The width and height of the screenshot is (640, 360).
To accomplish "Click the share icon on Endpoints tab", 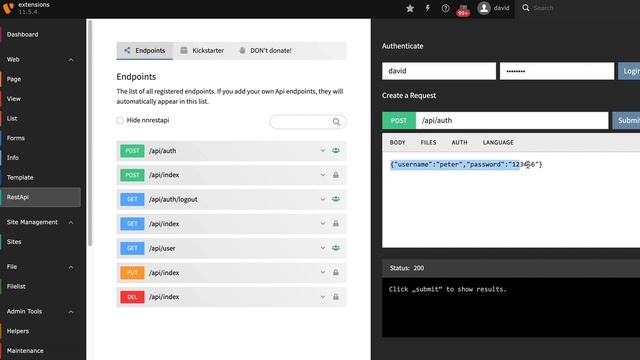I will 127,50.
